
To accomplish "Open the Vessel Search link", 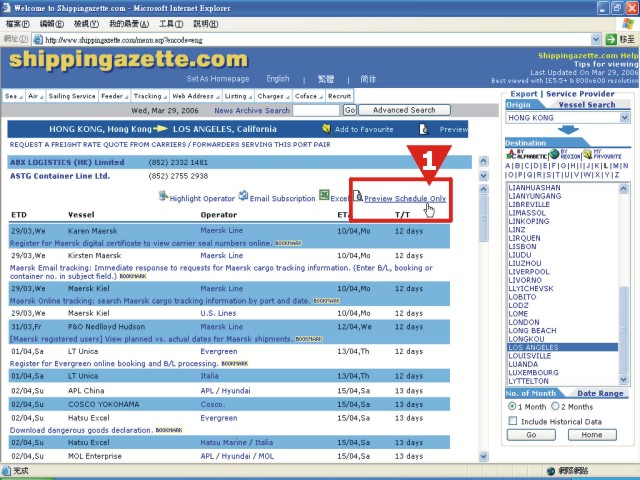I will [587, 104].
